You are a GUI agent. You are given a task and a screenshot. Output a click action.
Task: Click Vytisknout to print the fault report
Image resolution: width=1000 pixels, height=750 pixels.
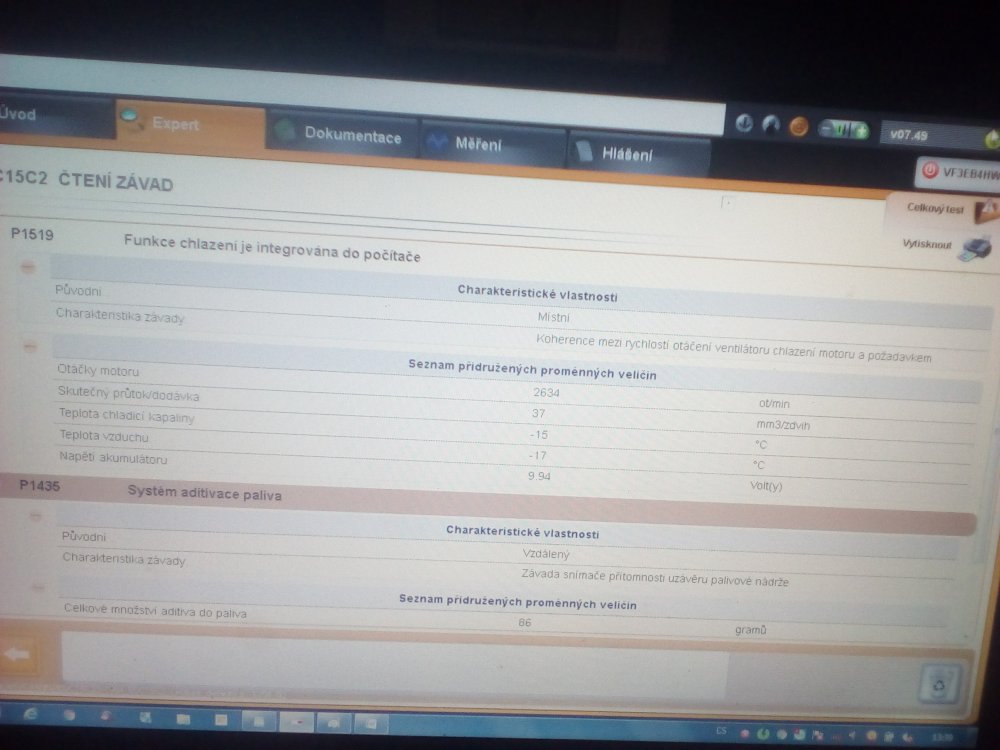[x=947, y=246]
